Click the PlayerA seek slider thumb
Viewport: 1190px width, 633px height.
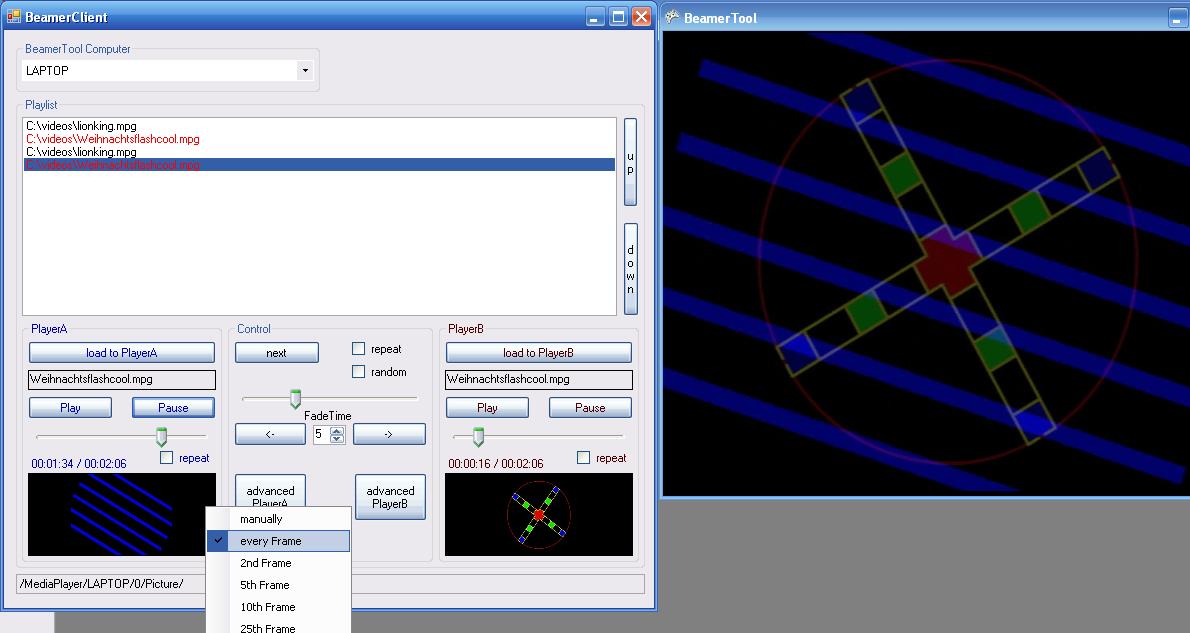point(161,436)
